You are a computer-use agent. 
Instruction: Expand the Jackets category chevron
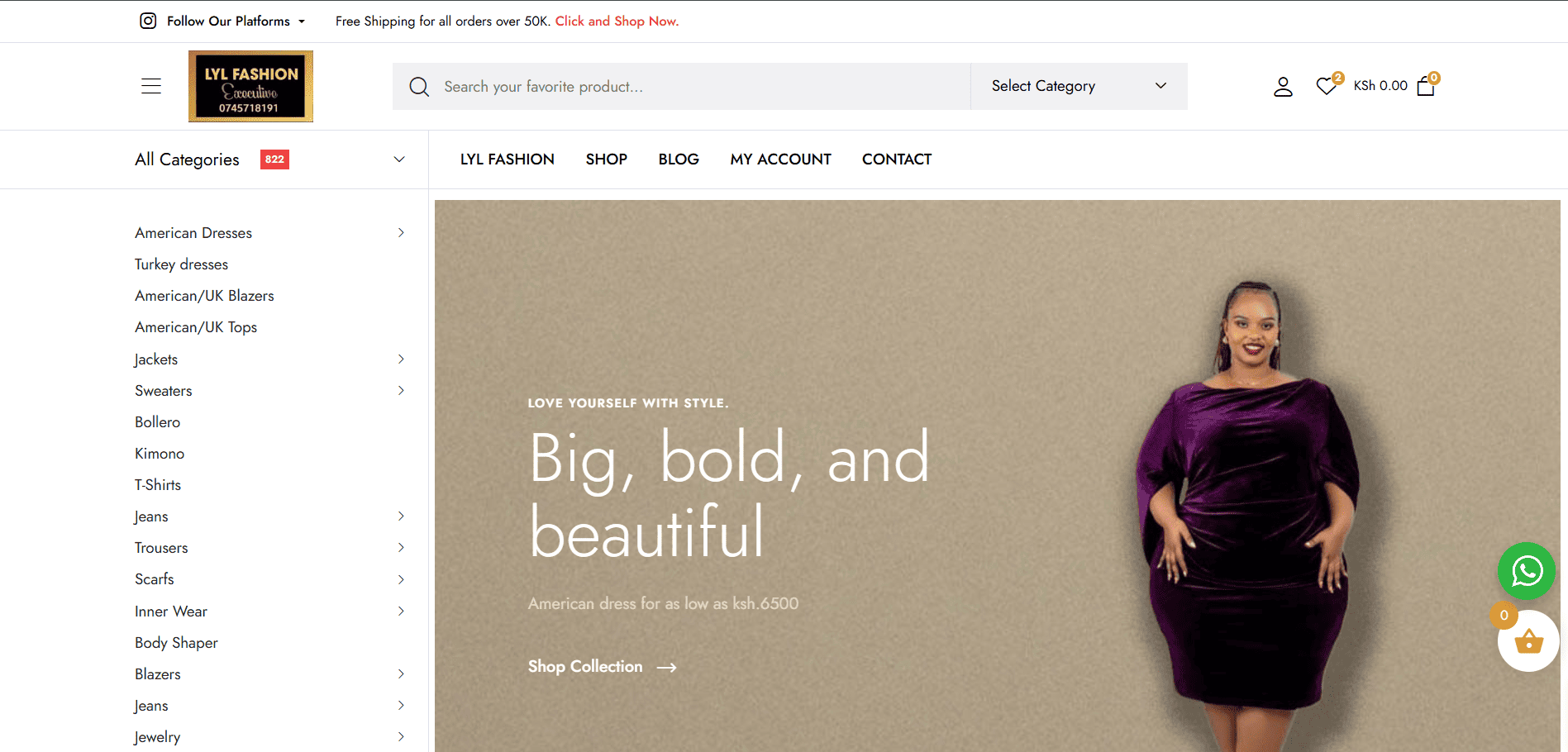tap(401, 359)
